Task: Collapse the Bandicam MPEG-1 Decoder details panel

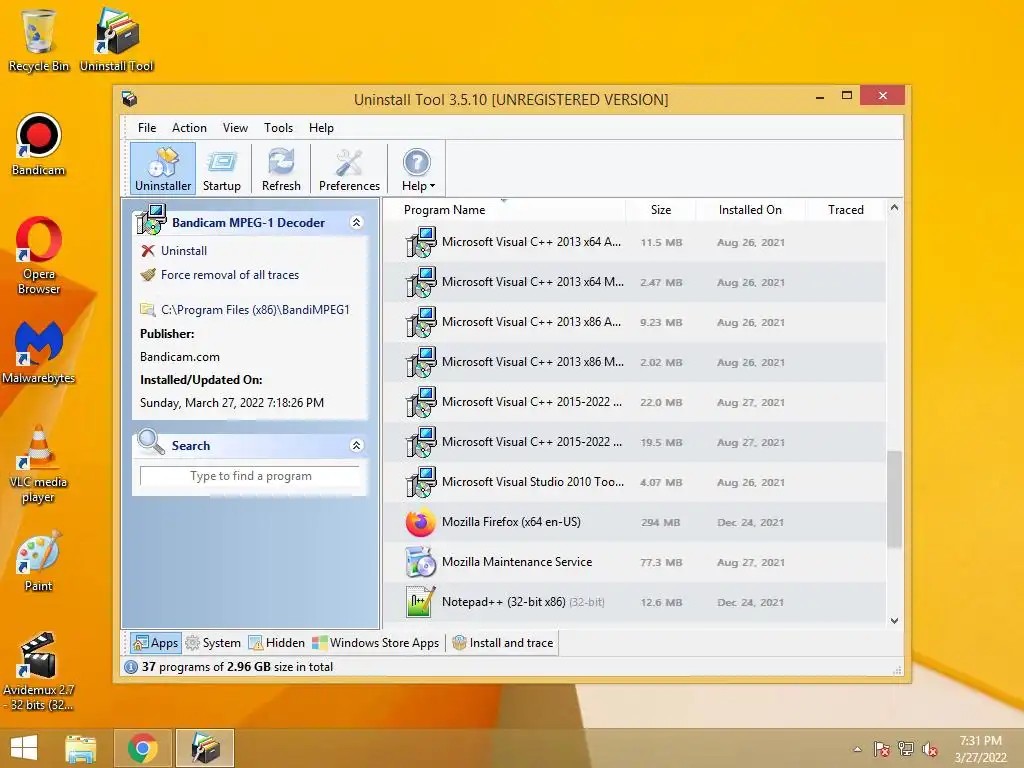Action: coord(357,222)
